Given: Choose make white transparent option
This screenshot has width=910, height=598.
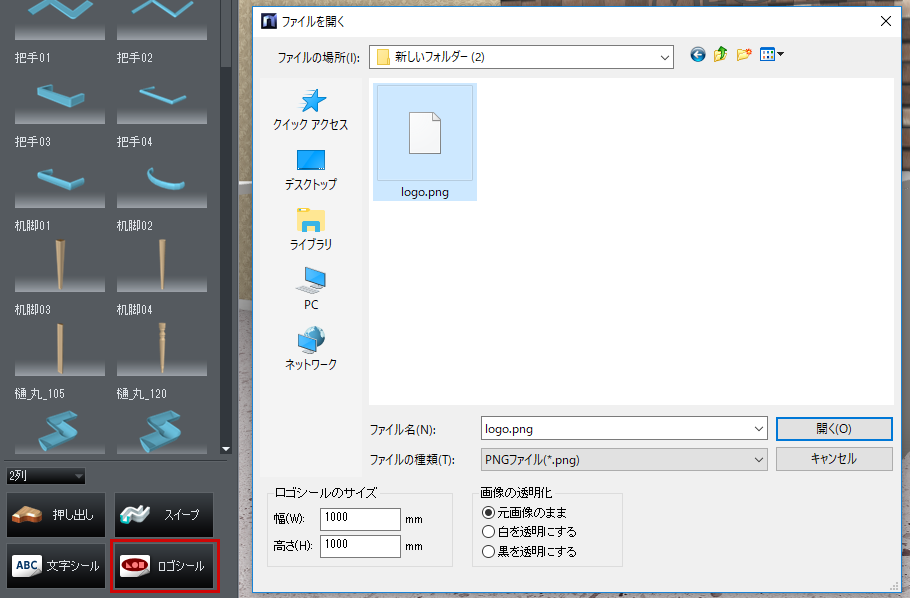Looking at the screenshot, I should (x=489, y=532).
